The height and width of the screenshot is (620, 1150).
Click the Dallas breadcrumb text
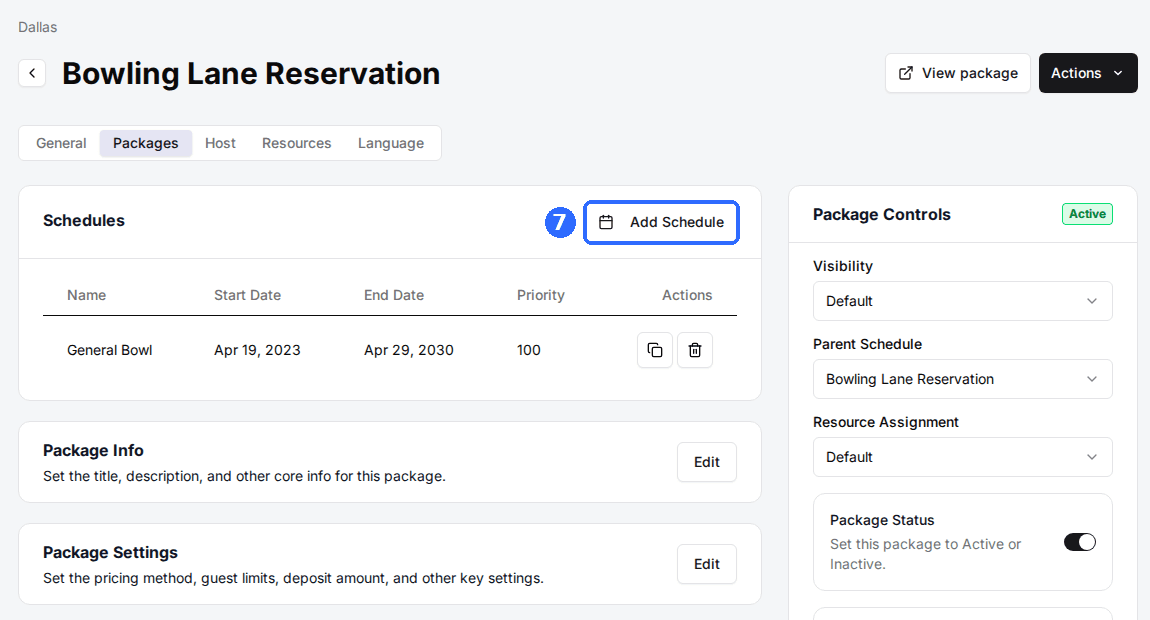37,27
